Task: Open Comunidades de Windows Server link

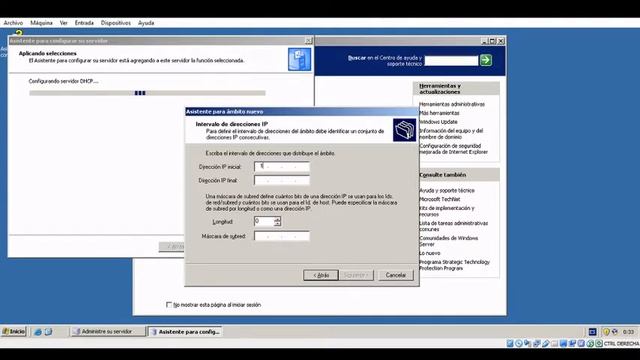Action: click(x=449, y=241)
